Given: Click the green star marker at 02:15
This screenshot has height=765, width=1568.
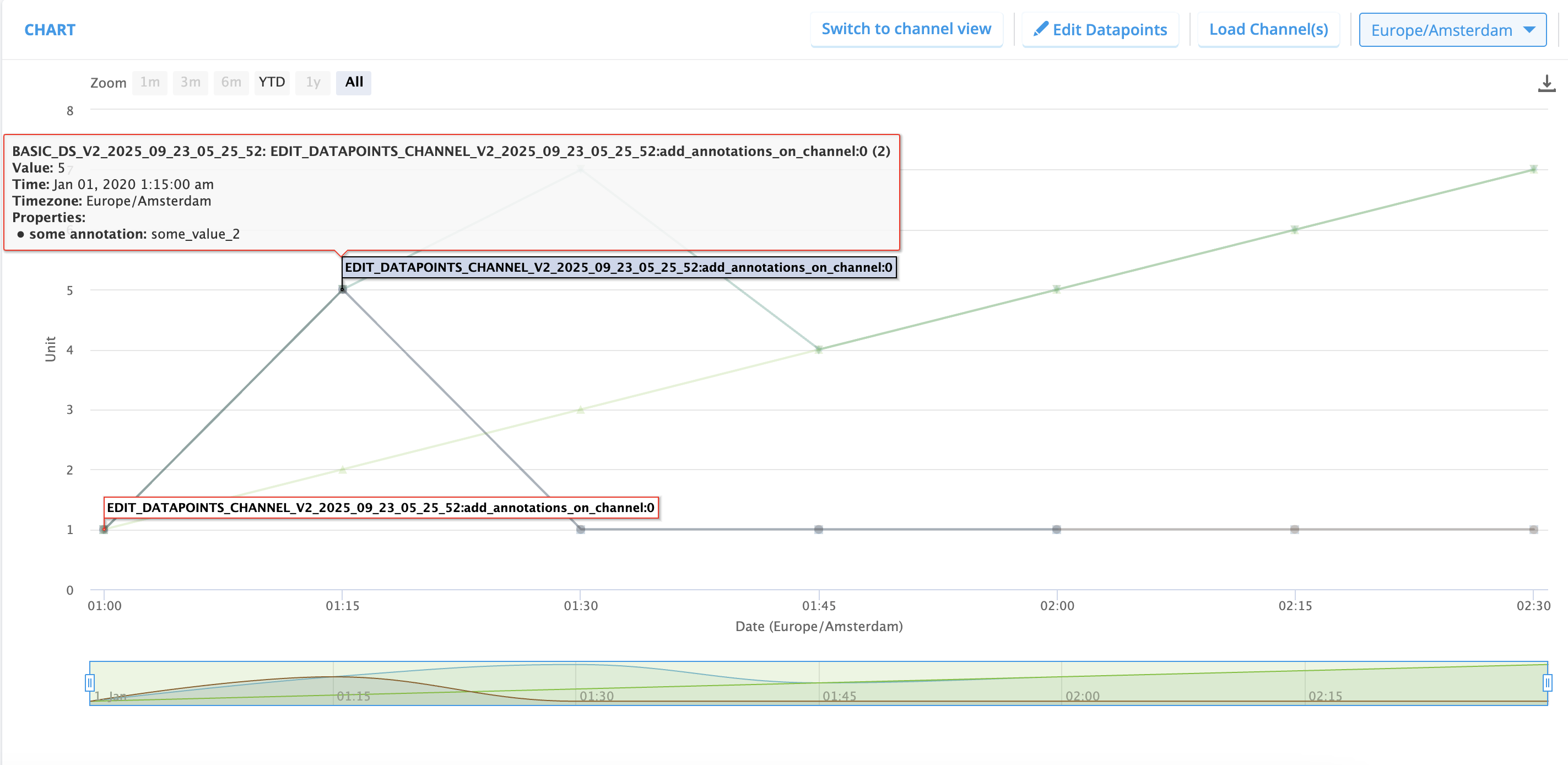Looking at the screenshot, I should coord(1295,230).
